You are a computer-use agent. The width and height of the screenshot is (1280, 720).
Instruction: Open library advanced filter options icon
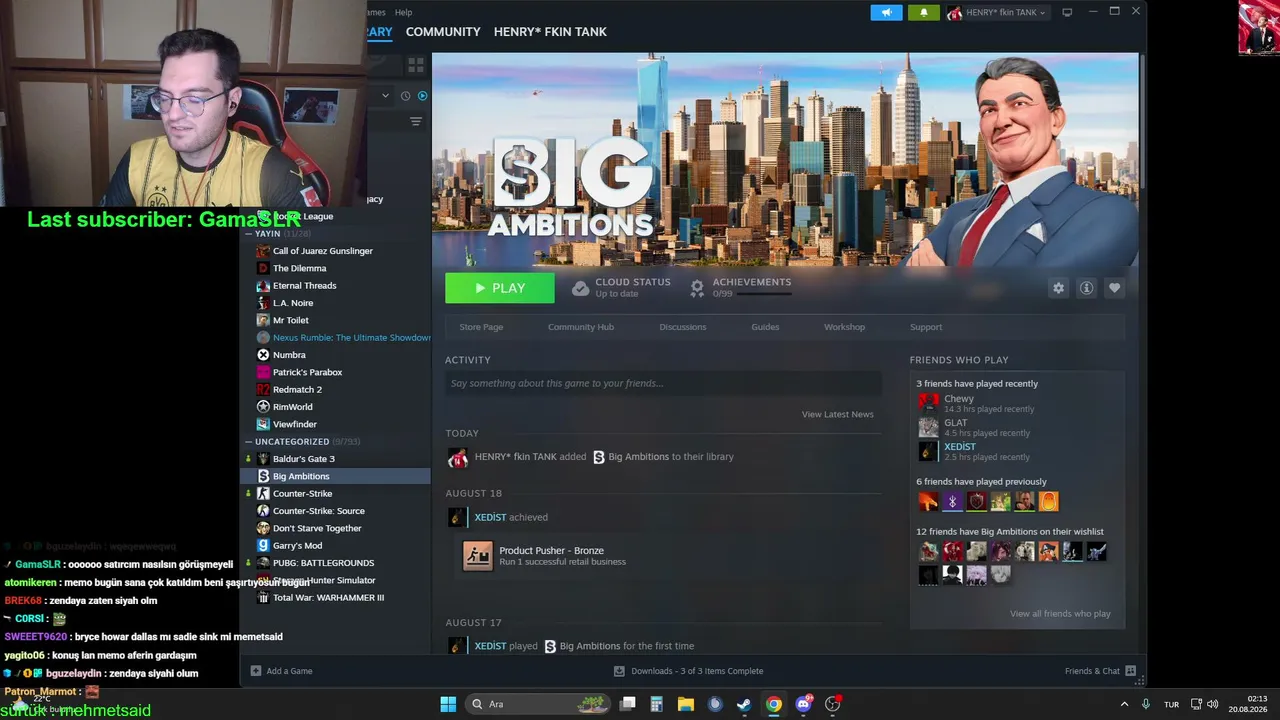(416, 121)
